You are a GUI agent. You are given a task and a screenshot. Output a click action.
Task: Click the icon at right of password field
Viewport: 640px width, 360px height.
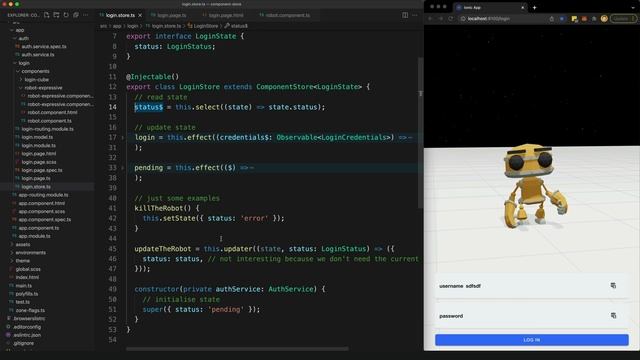pos(613,316)
